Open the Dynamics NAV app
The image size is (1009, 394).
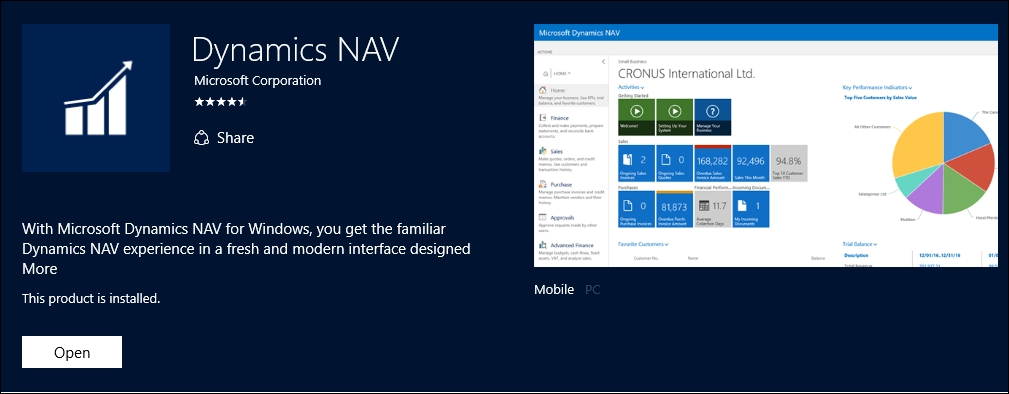click(x=72, y=352)
